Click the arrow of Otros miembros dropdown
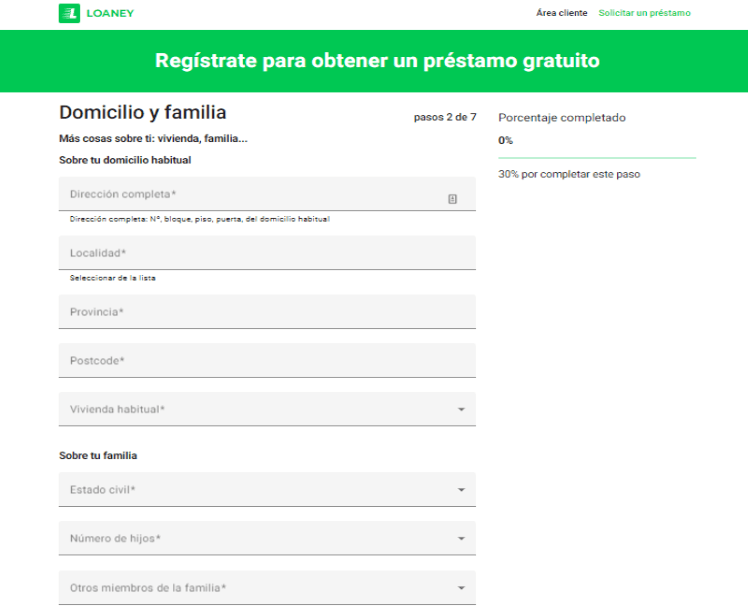Image resolution: width=748 pixels, height=608 pixels. pos(461,588)
